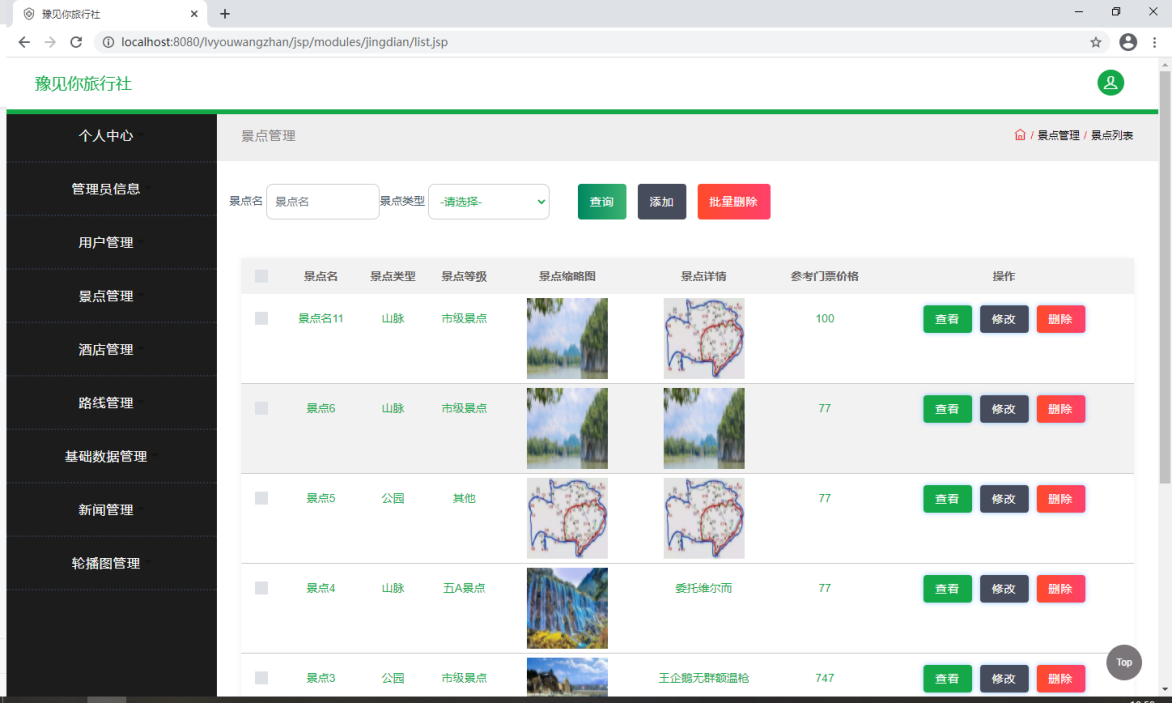This screenshot has width=1172, height=703.
Task: Expand 基础数据管理 sidebar menu
Action: coord(111,456)
